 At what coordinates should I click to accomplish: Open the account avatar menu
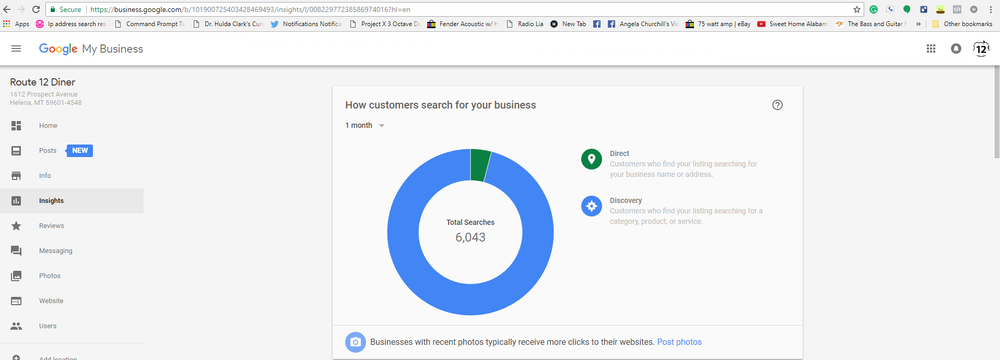coord(981,49)
